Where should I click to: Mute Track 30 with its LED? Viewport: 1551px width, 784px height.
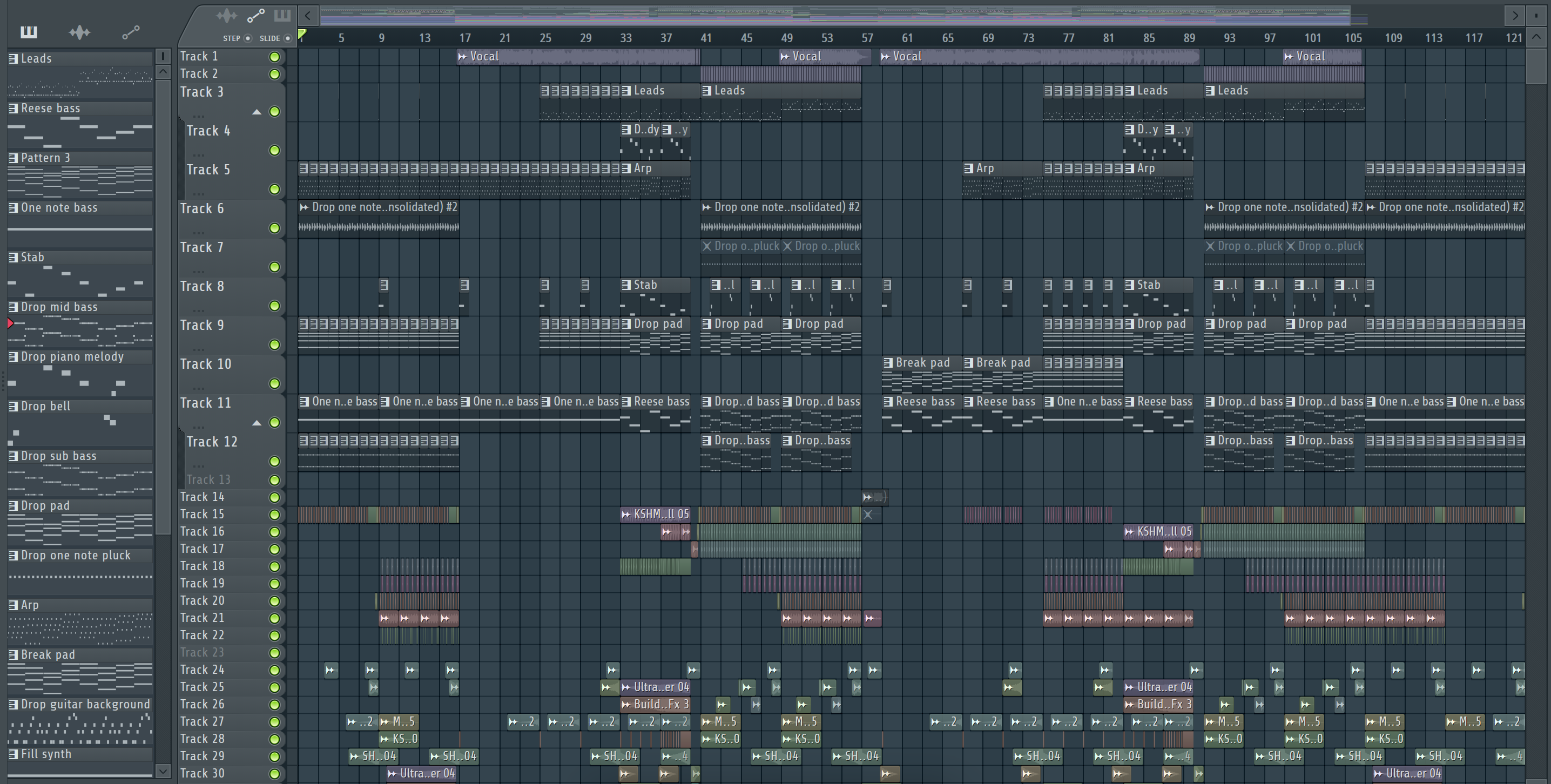(274, 774)
